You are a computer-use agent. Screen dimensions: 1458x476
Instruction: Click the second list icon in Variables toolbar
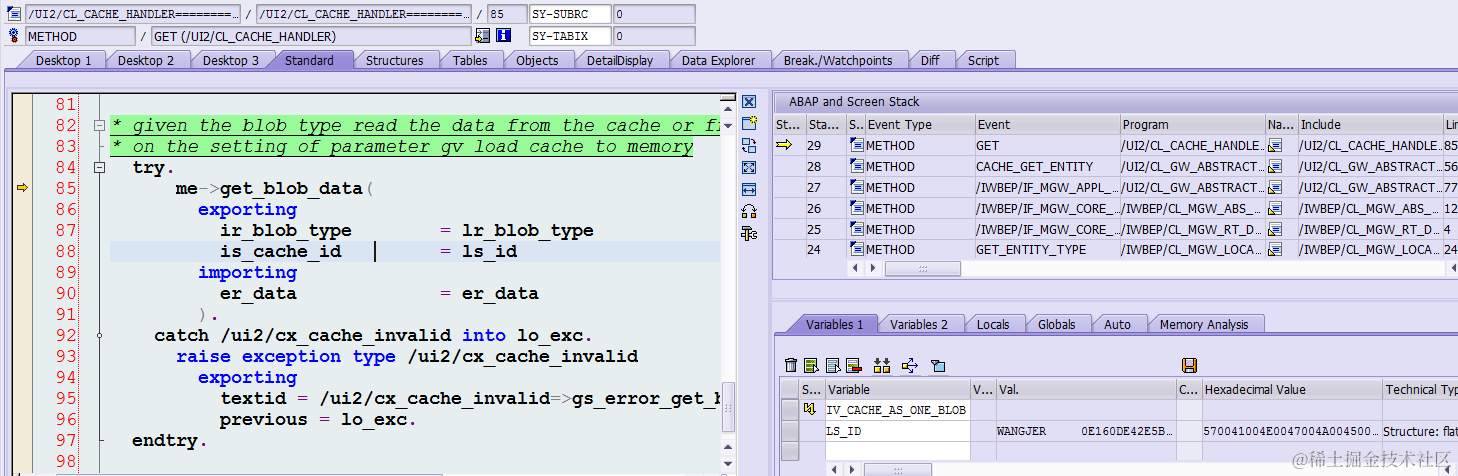pyautogui.click(x=832, y=366)
